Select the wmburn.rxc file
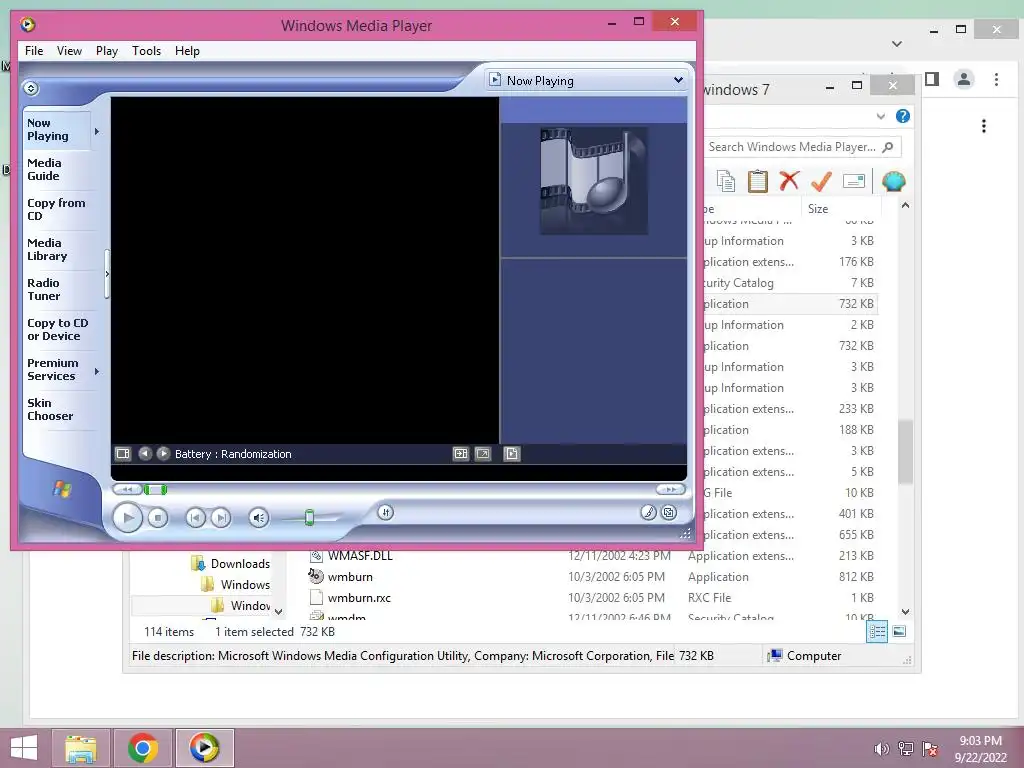Viewport: 1024px width, 768px height. tap(359, 598)
